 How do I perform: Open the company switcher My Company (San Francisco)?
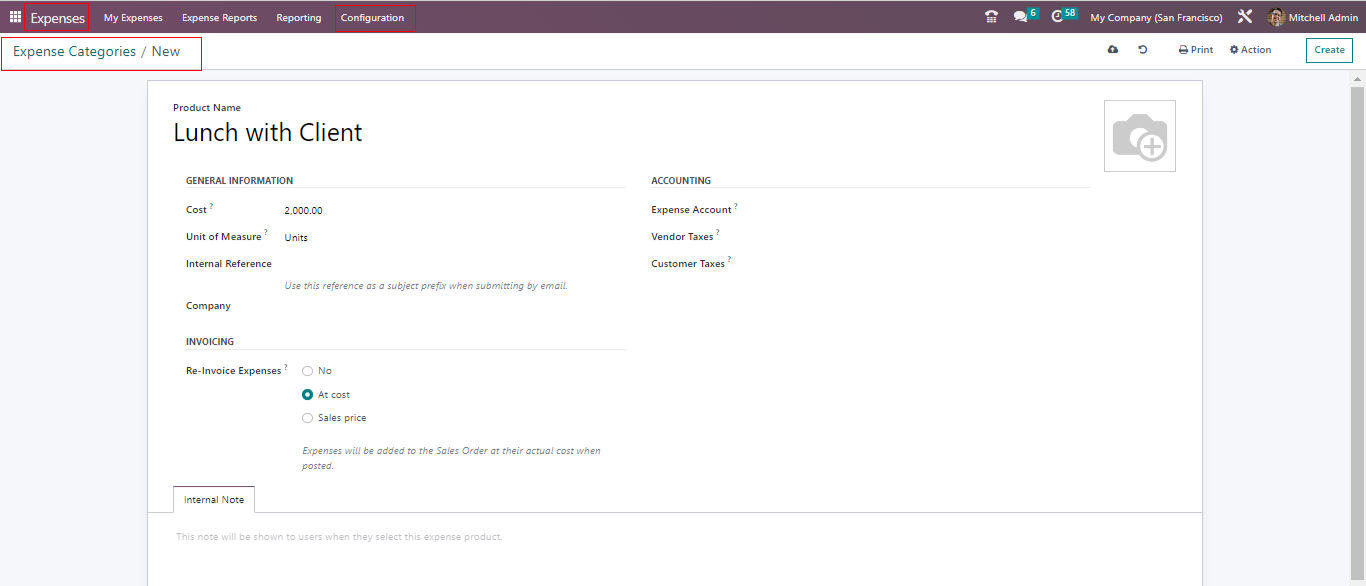click(x=1156, y=18)
